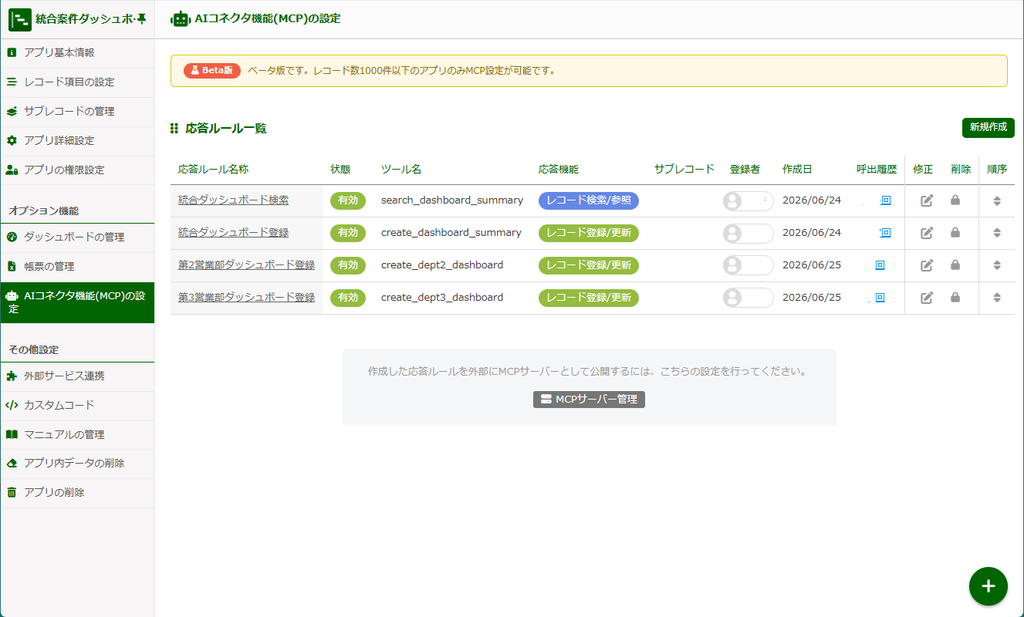Viewport: 1024px width, 617px height.
Task: Click 作成日 column header
Action: pos(797,169)
